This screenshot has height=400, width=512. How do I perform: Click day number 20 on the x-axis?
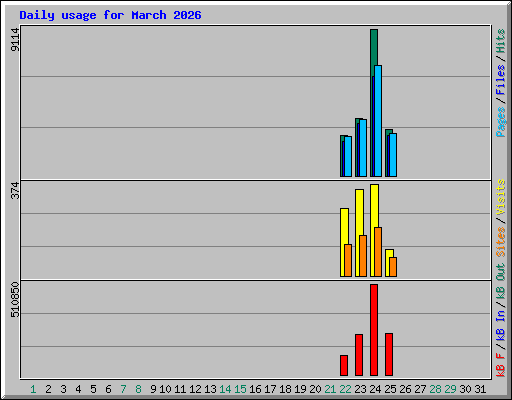point(315,389)
